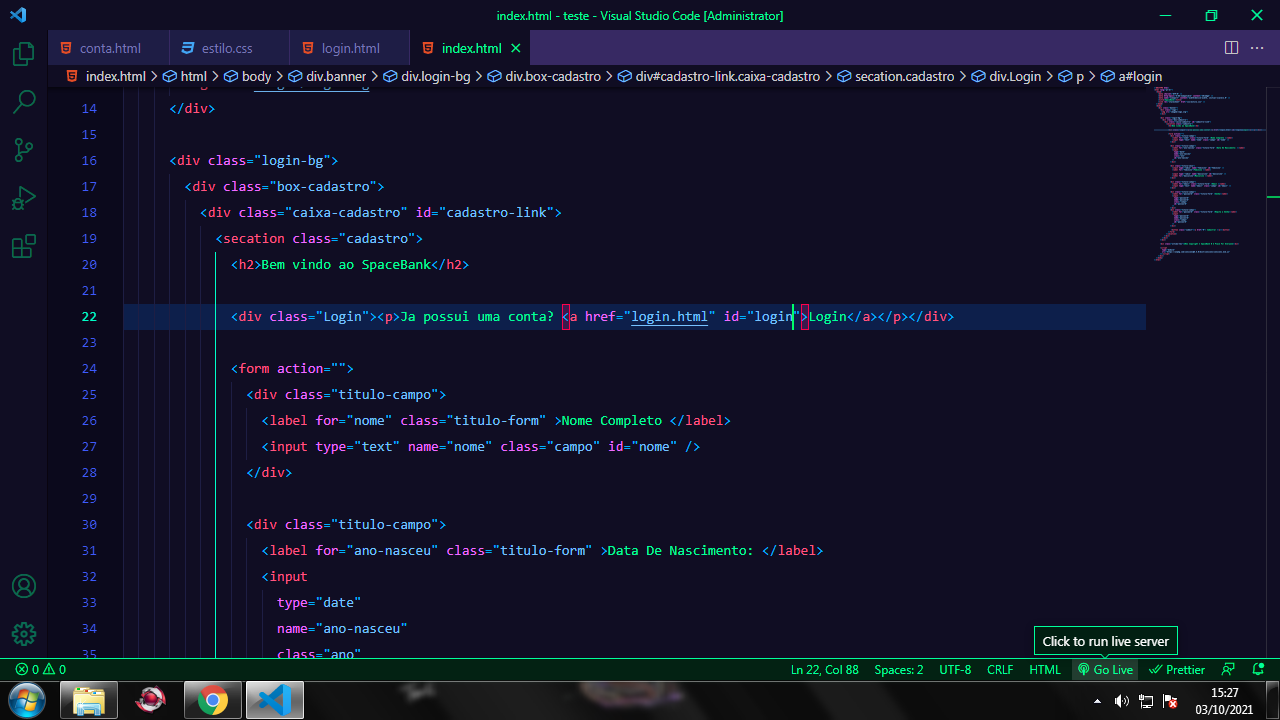Open the Run and Debug view
Viewport: 1280px width, 720px height.
point(24,198)
